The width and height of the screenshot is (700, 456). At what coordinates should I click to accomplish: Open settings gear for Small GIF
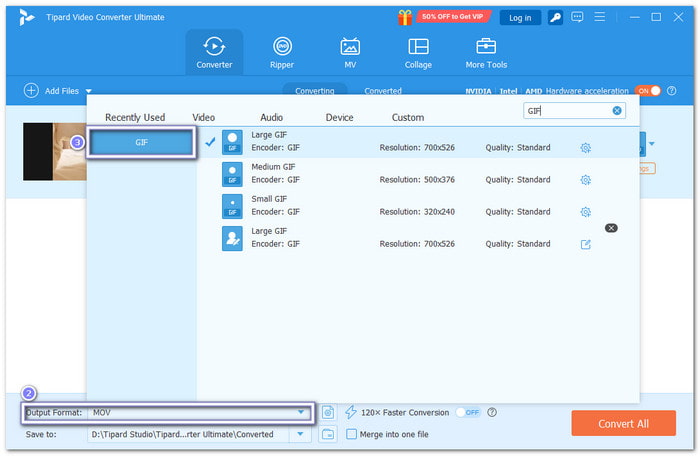click(x=586, y=212)
